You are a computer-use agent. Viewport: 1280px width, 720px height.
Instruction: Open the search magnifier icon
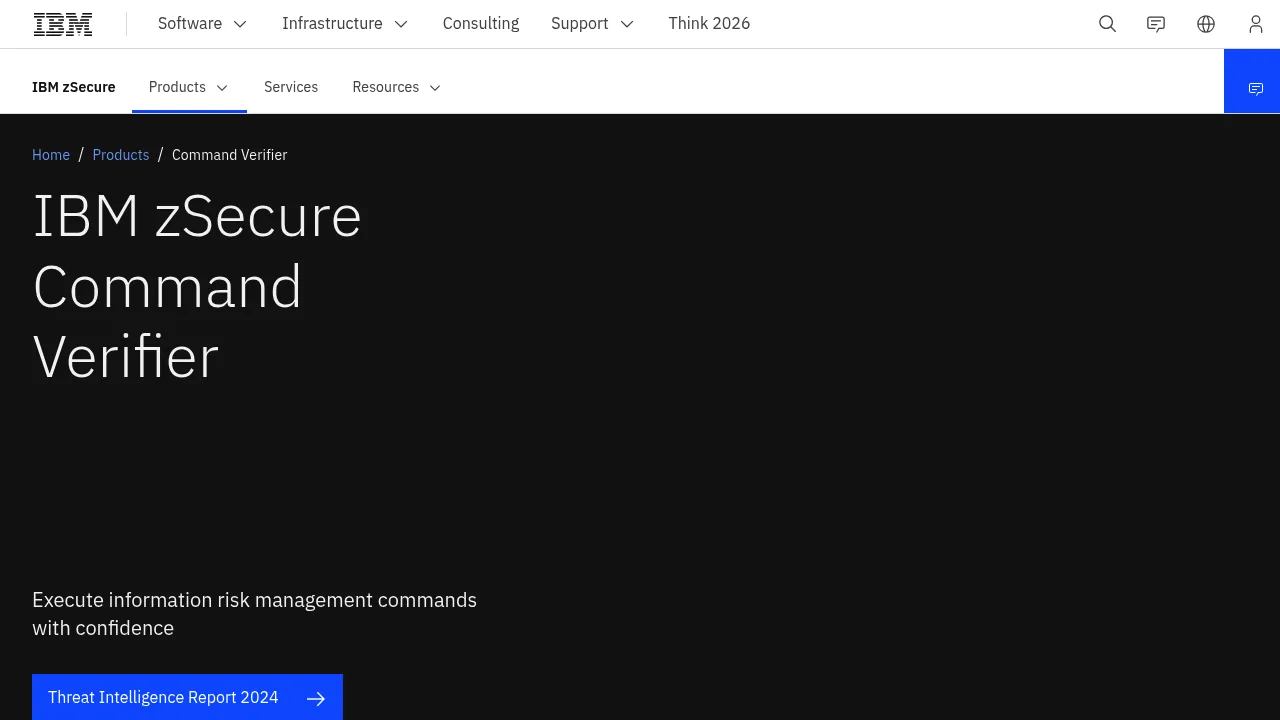click(1107, 24)
